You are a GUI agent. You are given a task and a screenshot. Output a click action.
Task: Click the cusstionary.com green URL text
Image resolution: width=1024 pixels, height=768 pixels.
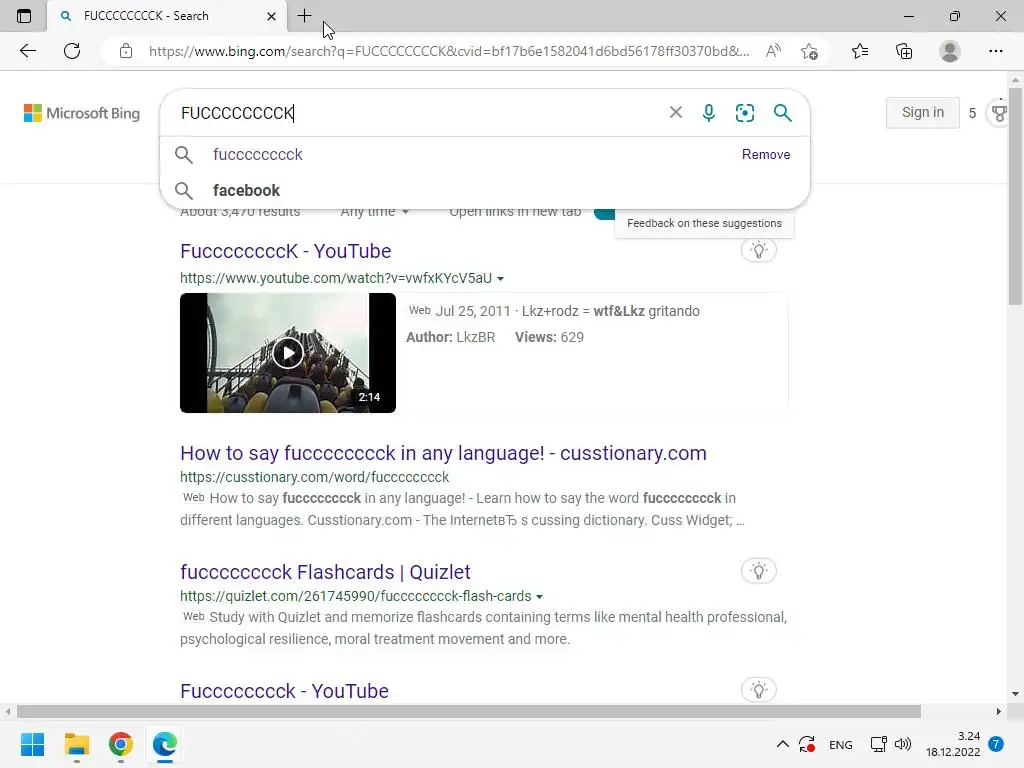[314, 477]
